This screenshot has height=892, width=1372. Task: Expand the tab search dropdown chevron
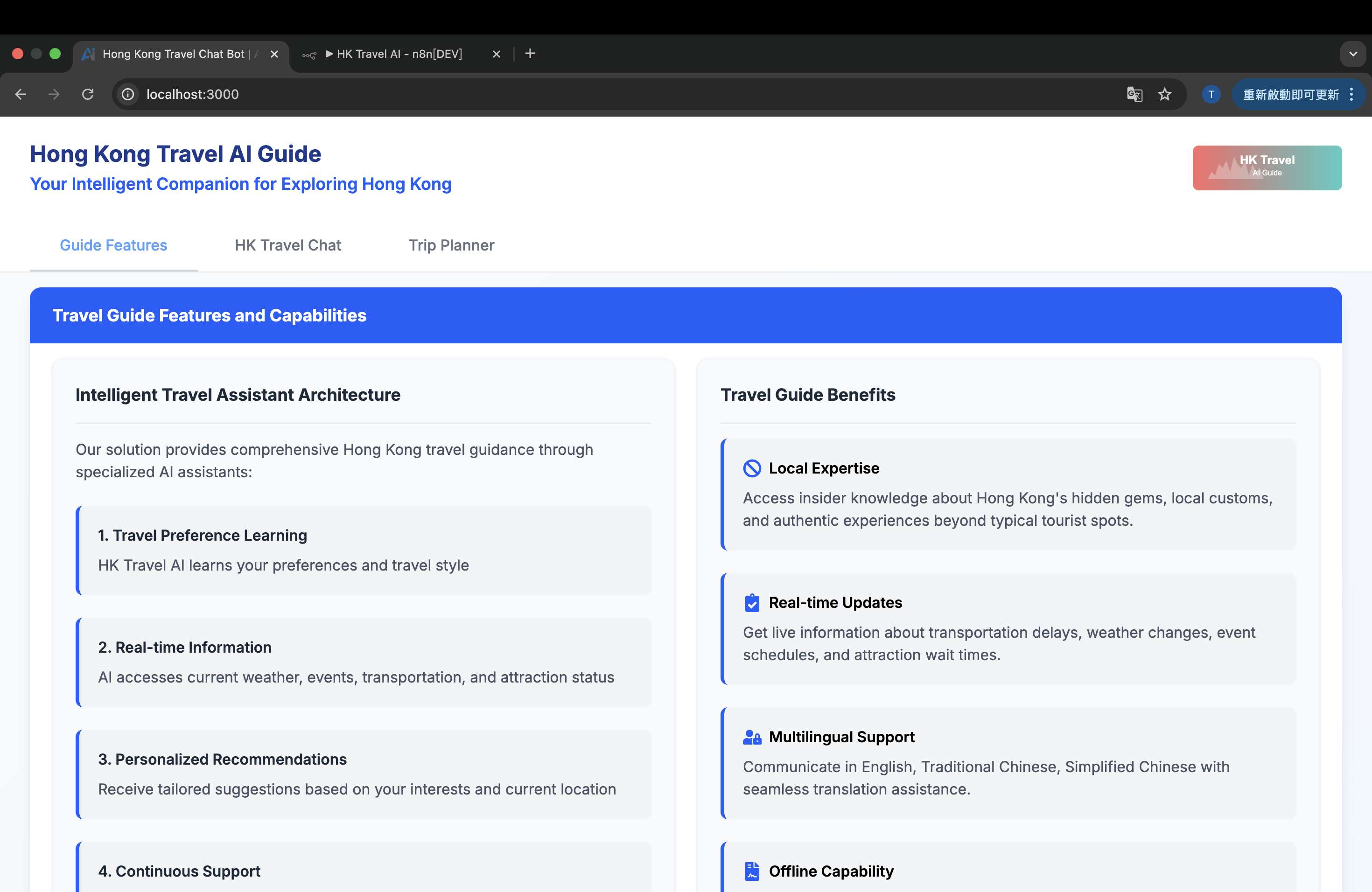(1352, 54)
